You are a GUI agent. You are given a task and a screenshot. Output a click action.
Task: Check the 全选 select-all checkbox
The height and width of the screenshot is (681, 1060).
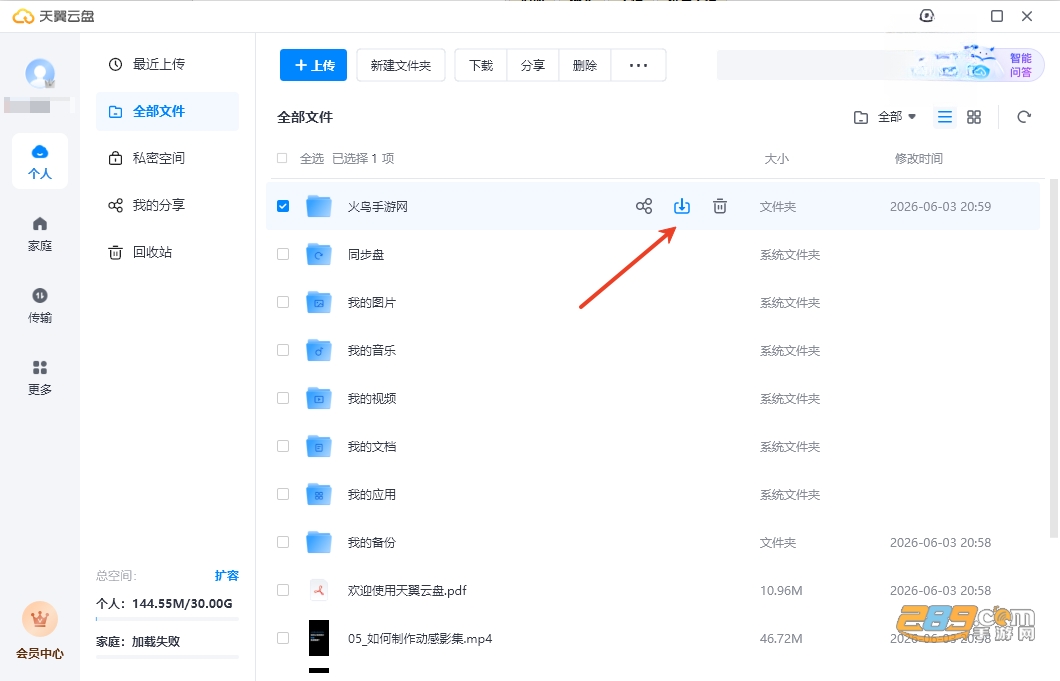(x=282, y=158)
